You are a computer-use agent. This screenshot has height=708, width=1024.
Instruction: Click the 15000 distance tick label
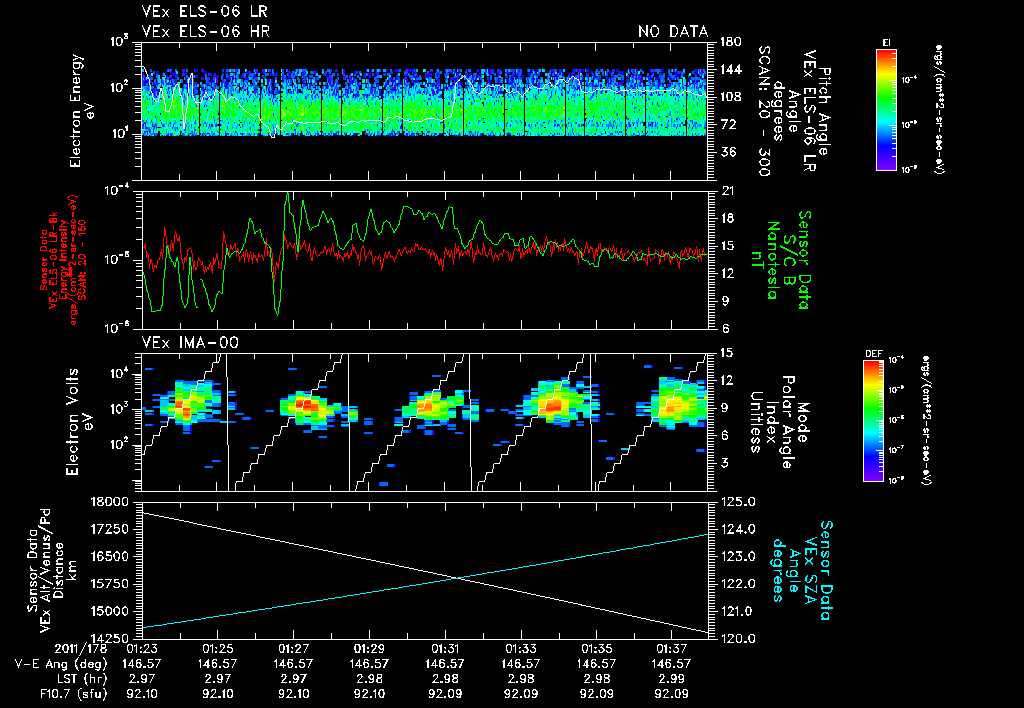110,611
